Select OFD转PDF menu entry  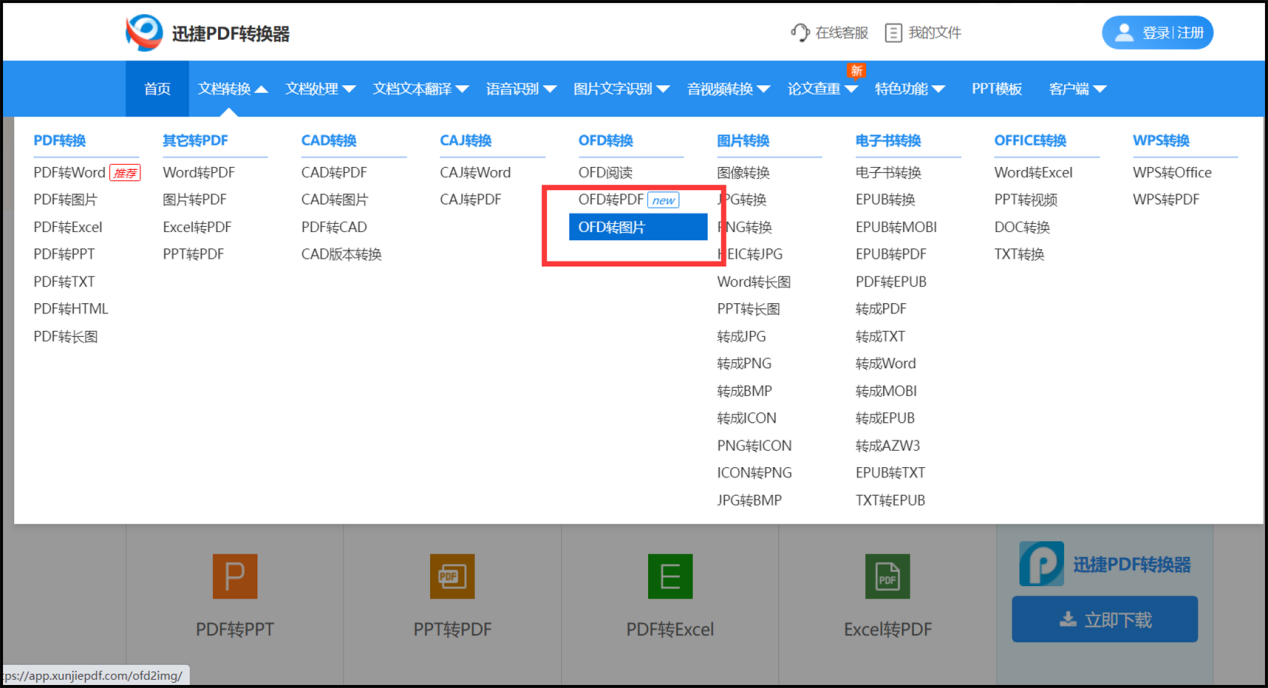(x=611, y=199)
